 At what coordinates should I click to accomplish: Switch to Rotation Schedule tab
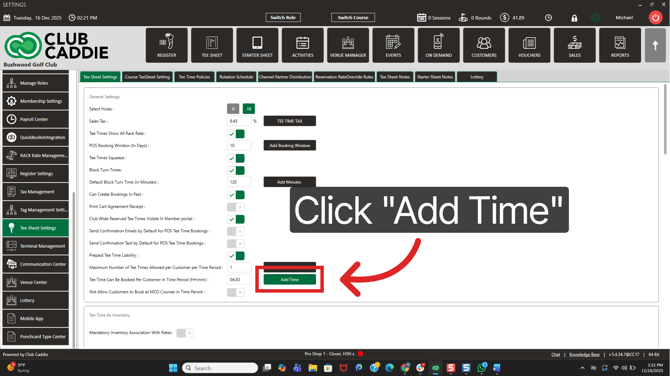pos(236,77)
